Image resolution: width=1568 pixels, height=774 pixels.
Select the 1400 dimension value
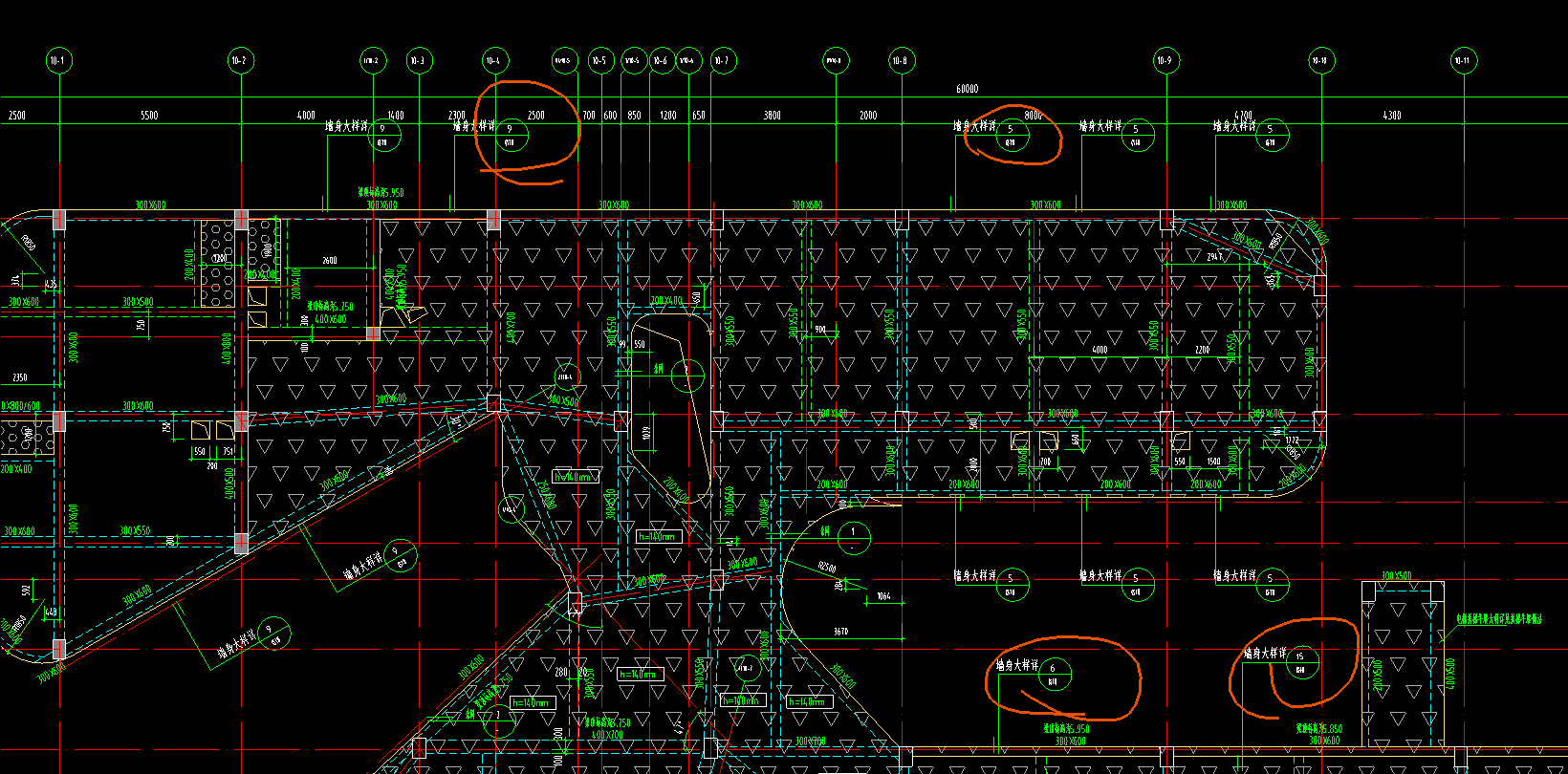396,116
